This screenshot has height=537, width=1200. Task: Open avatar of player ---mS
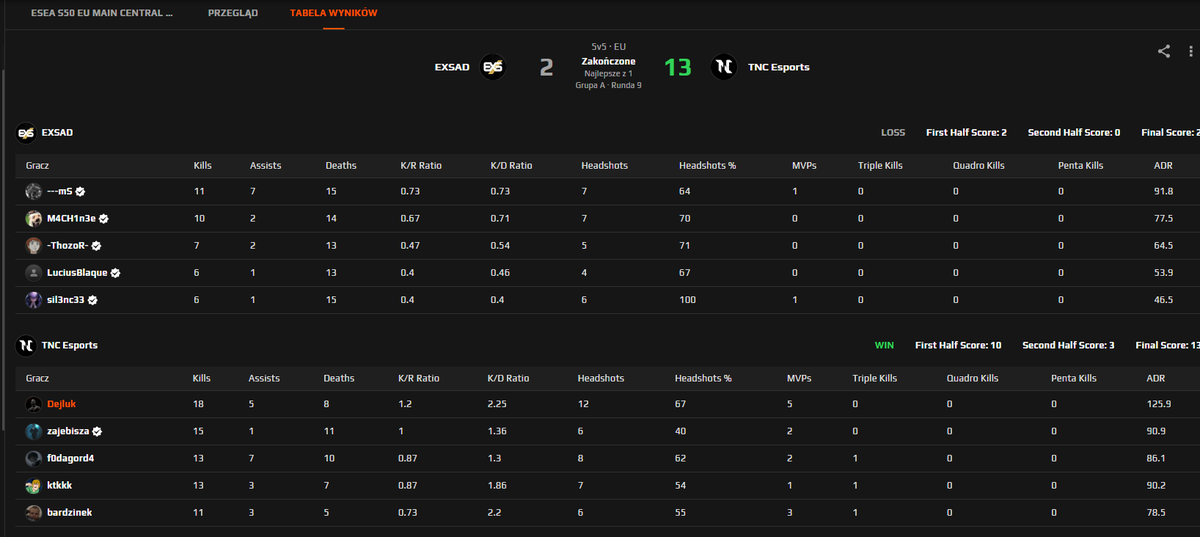[35, 191]
